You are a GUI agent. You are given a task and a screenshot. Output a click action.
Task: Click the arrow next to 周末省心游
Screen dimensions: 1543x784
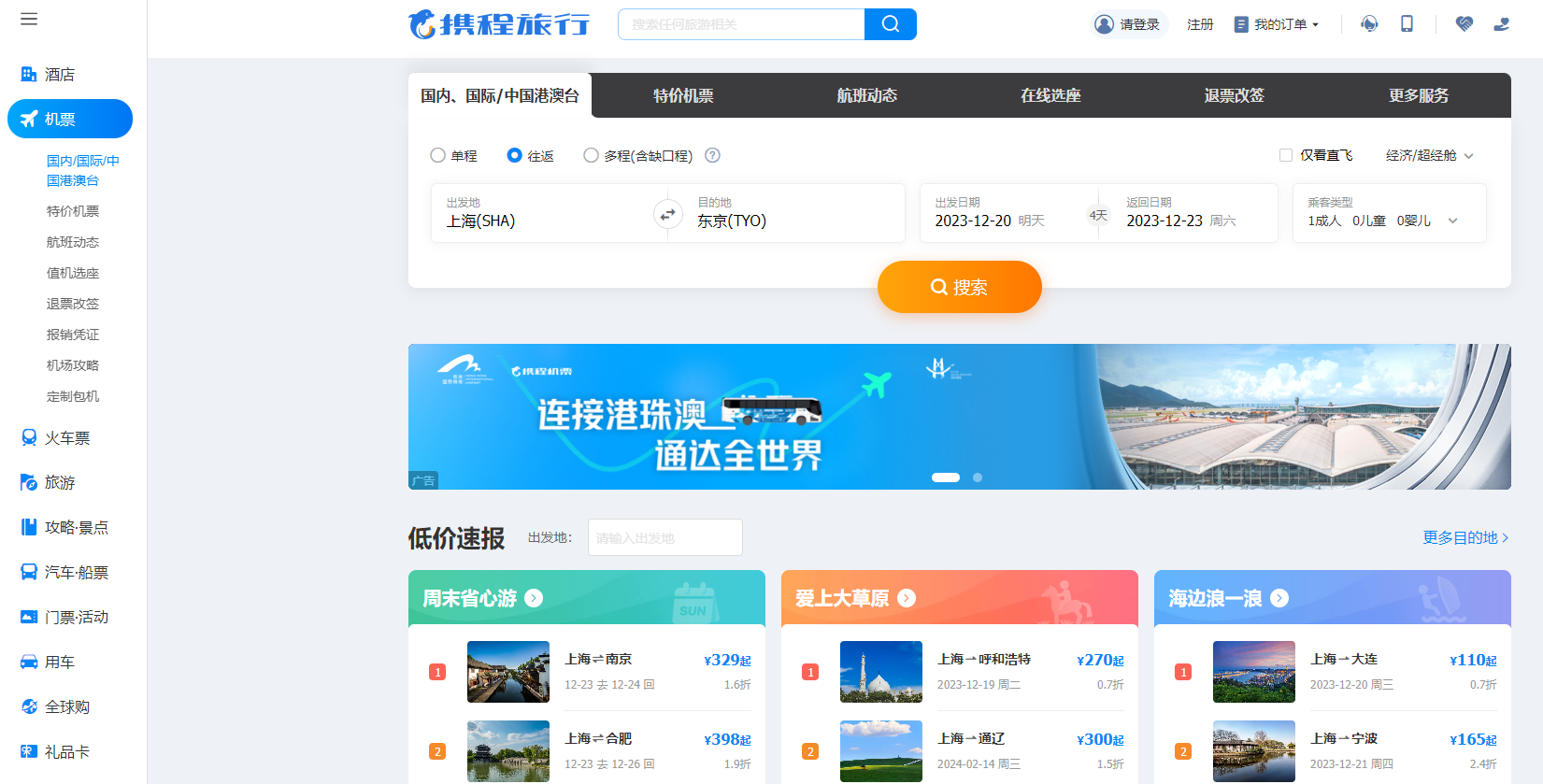[x=534, y=598]
